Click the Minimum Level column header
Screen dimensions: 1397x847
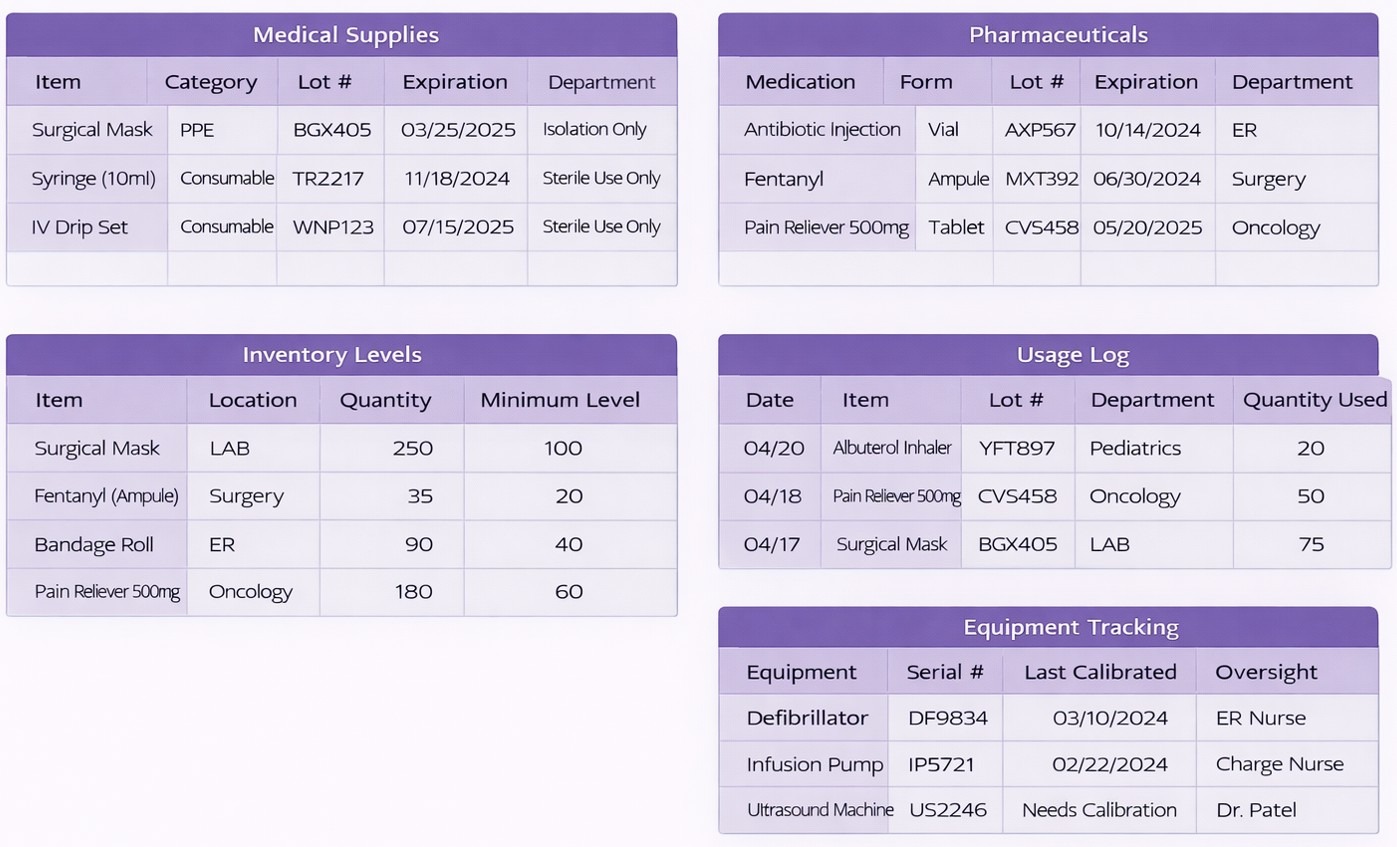tap(560, 400)
